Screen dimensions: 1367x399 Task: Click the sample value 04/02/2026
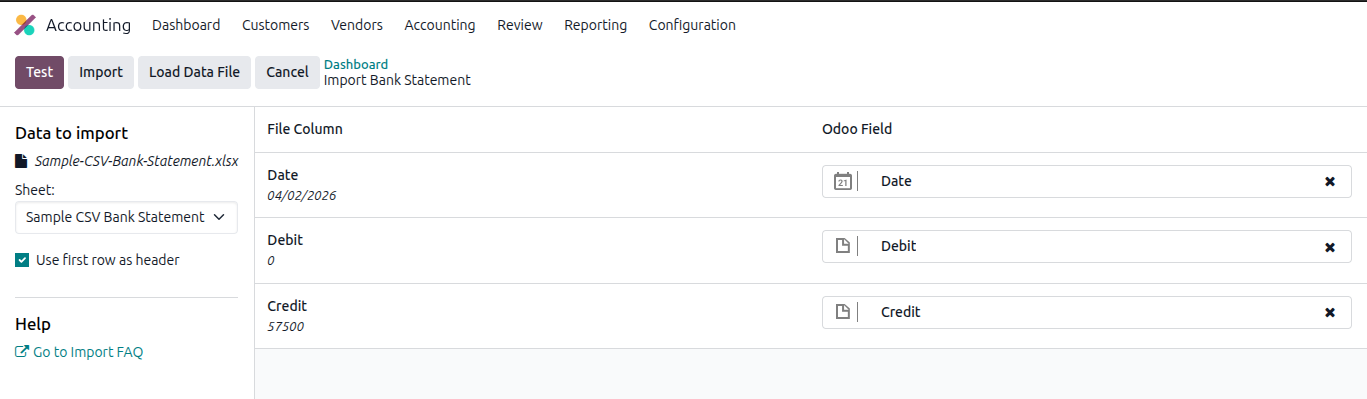click(302, 195)
